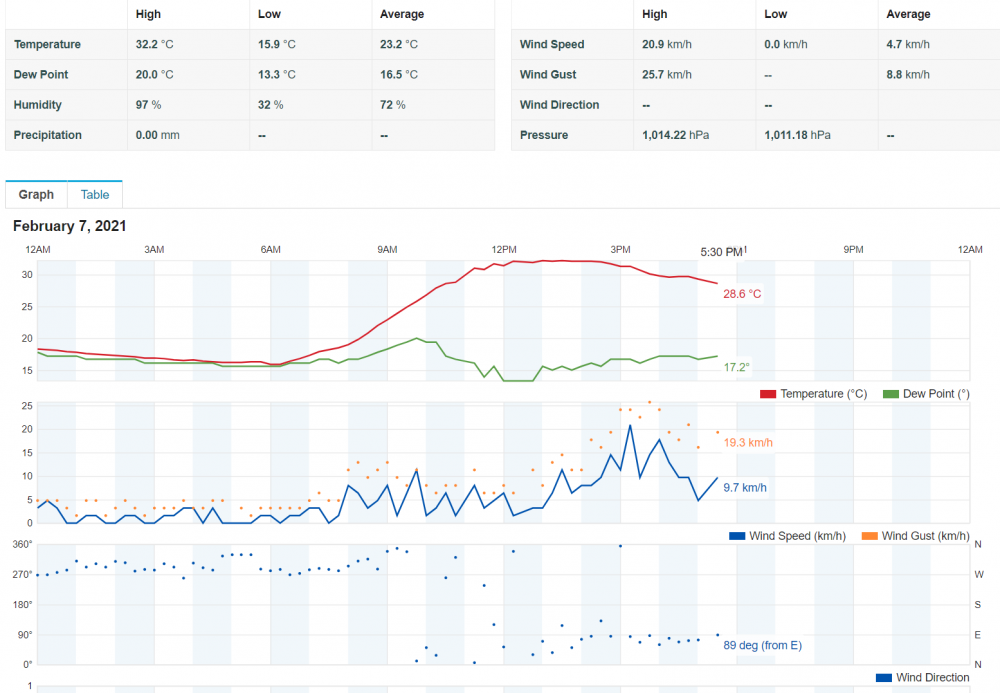The image size is (1000, 693).
Task: Switch to the Table tab
Action: tap(95, 195)
